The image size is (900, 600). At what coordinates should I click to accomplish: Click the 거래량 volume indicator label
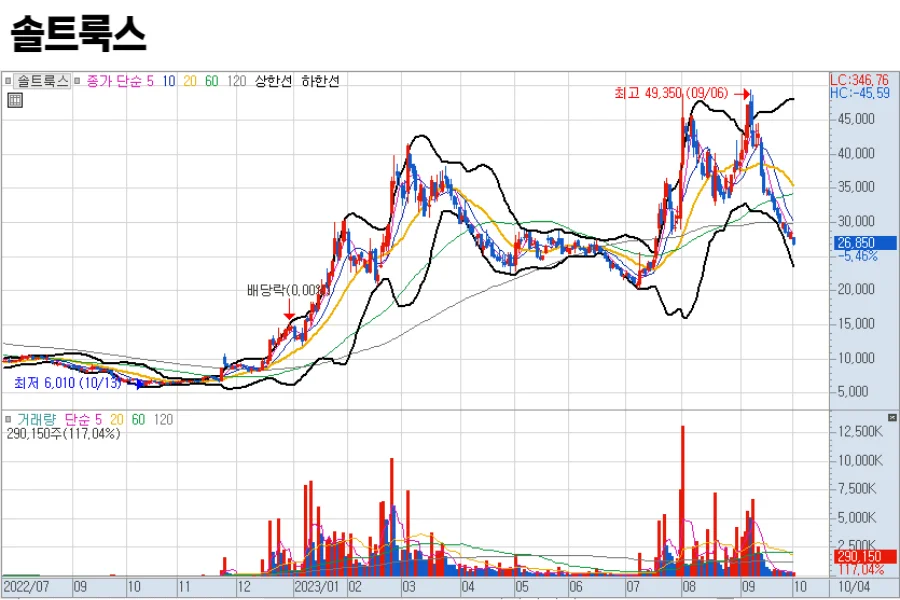[36, 420]
